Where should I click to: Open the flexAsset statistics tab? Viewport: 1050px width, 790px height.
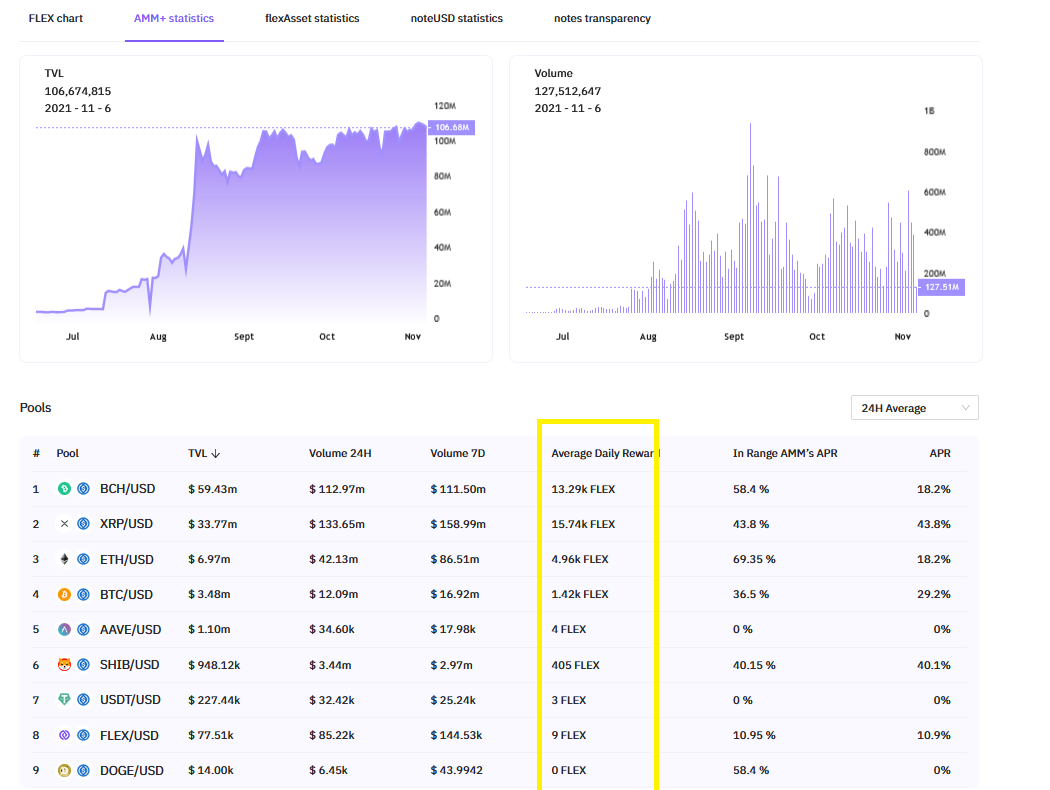(312, 18)
